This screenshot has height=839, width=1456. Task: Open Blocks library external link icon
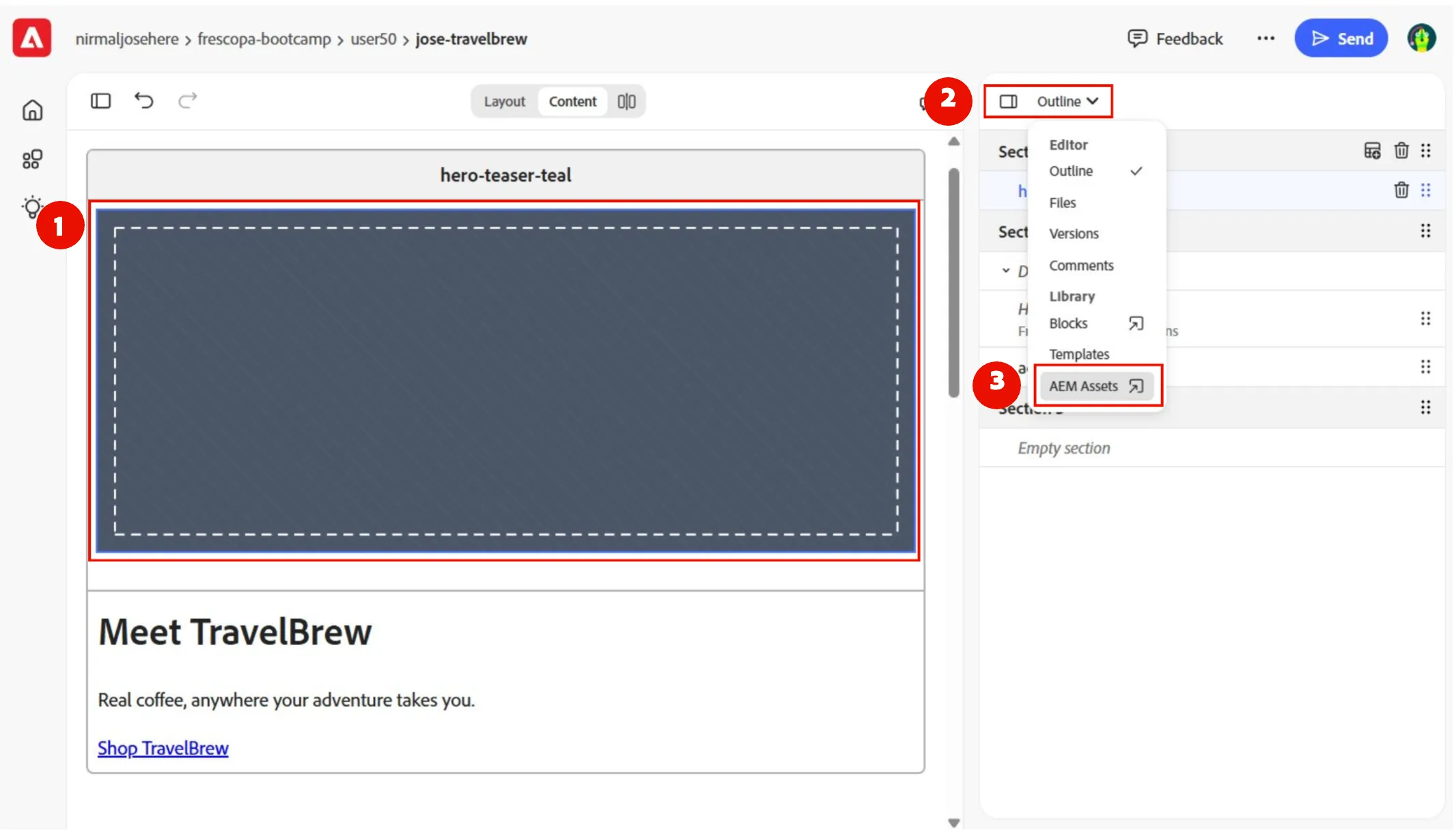1136,323
